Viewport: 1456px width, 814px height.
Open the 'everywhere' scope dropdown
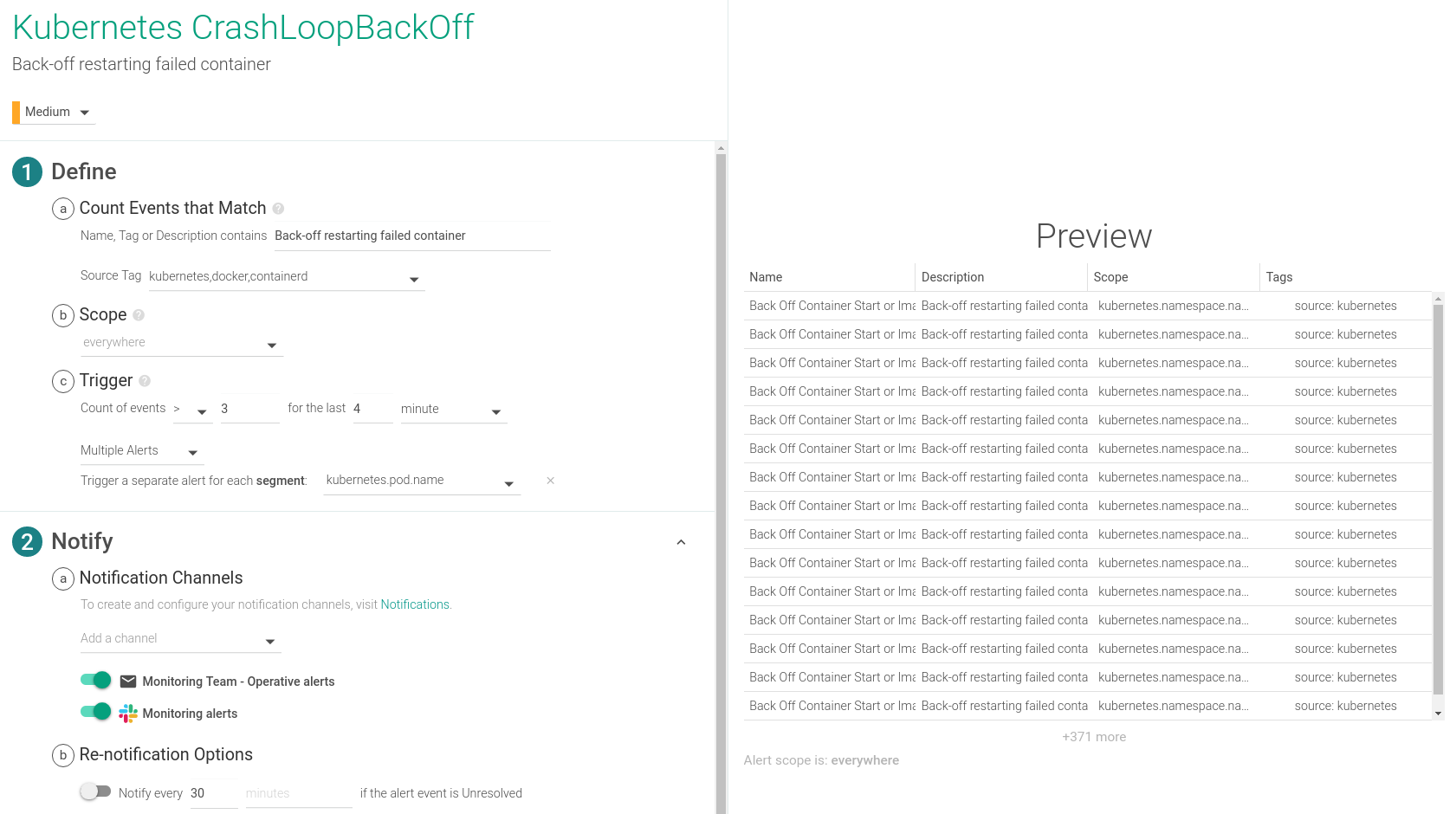pyautogui.click(x=181, y=343)
